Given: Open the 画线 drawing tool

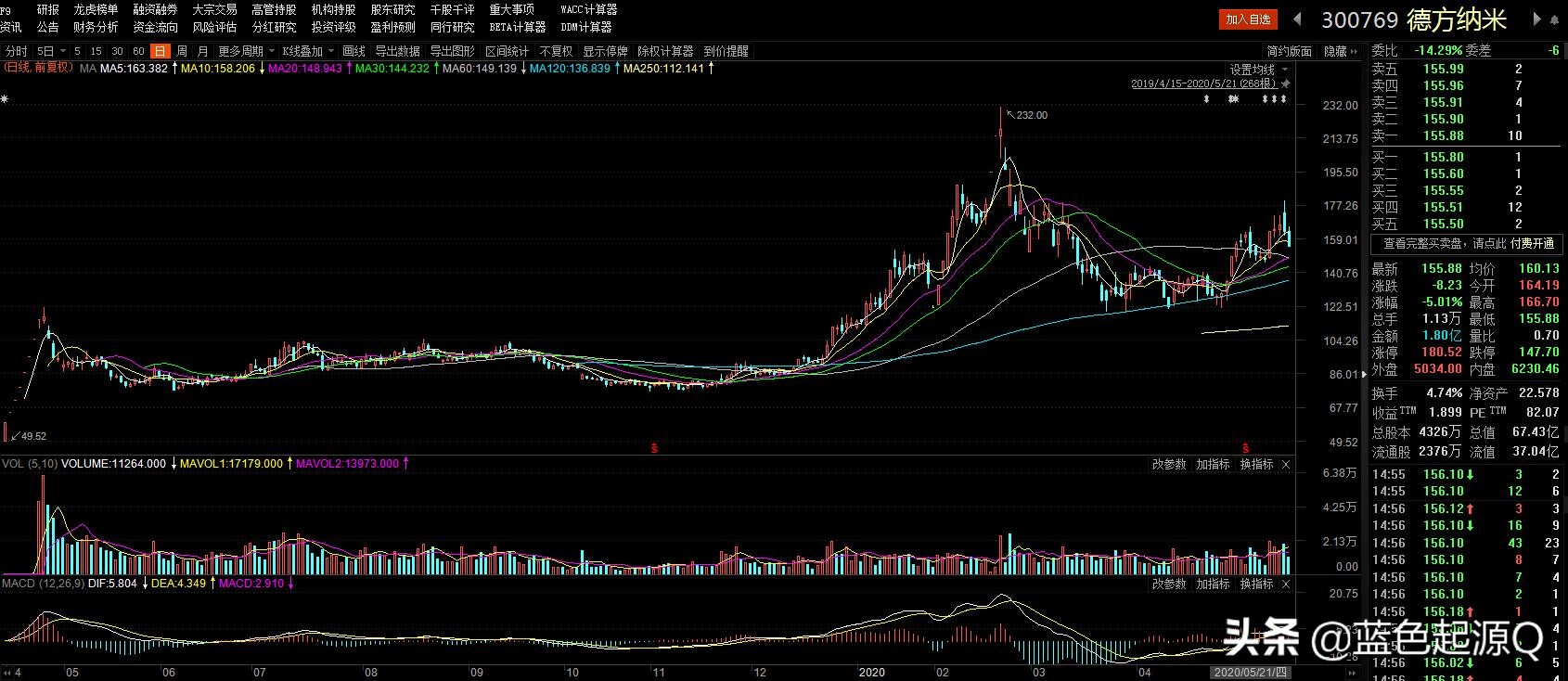Looking at the screenshot, I should pyautogui.click(x=353, y=51).
